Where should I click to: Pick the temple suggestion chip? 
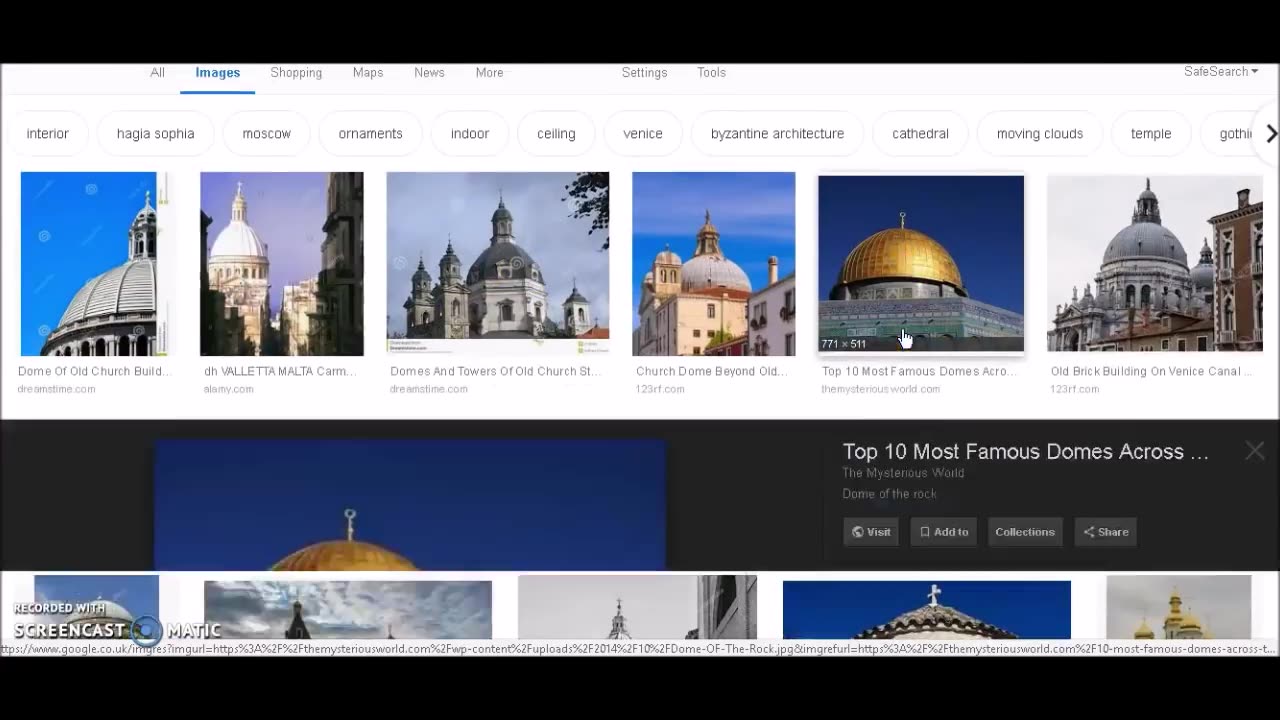[x=1151, y=134]
